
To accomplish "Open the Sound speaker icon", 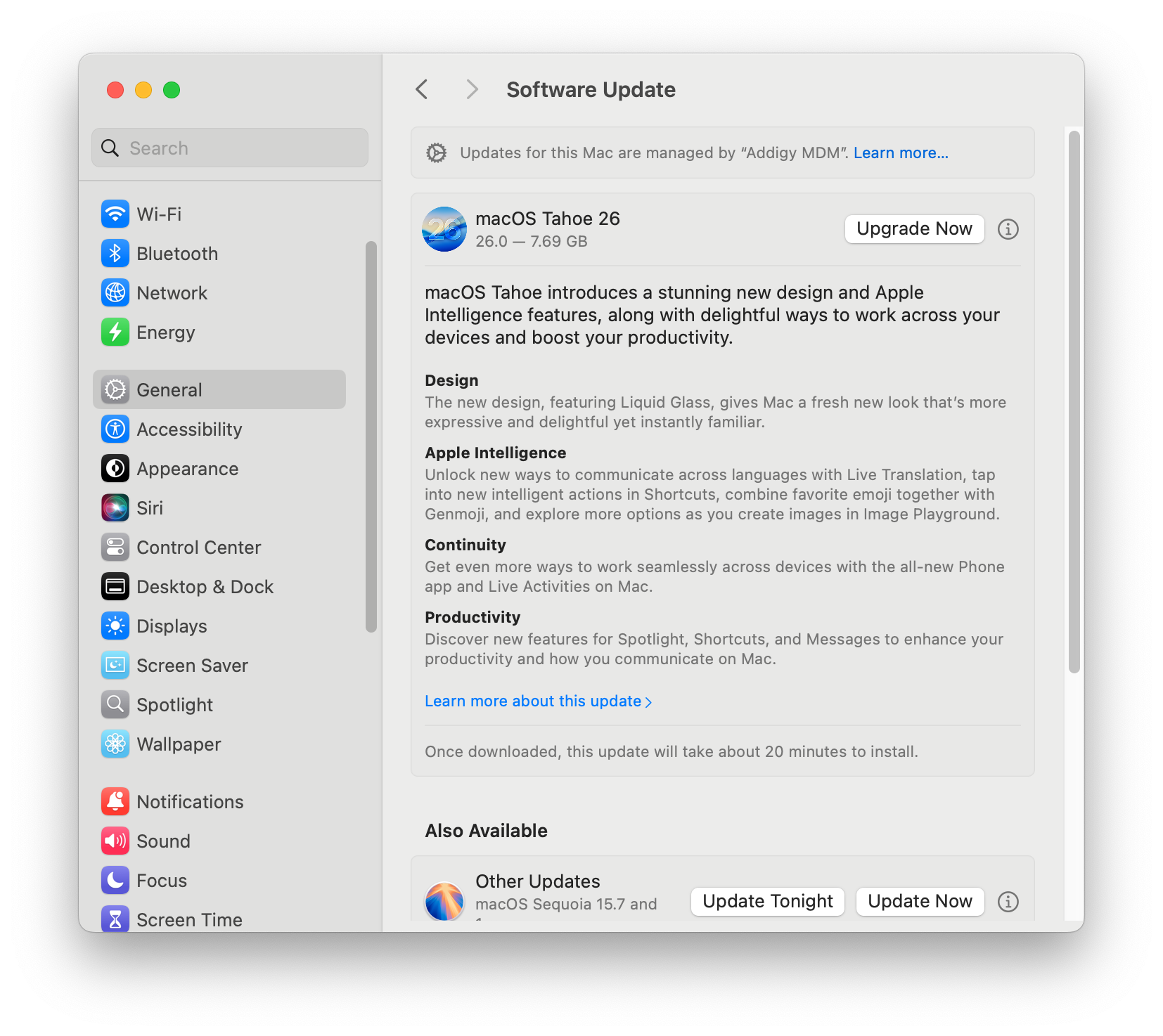I will tap(115, 841).
